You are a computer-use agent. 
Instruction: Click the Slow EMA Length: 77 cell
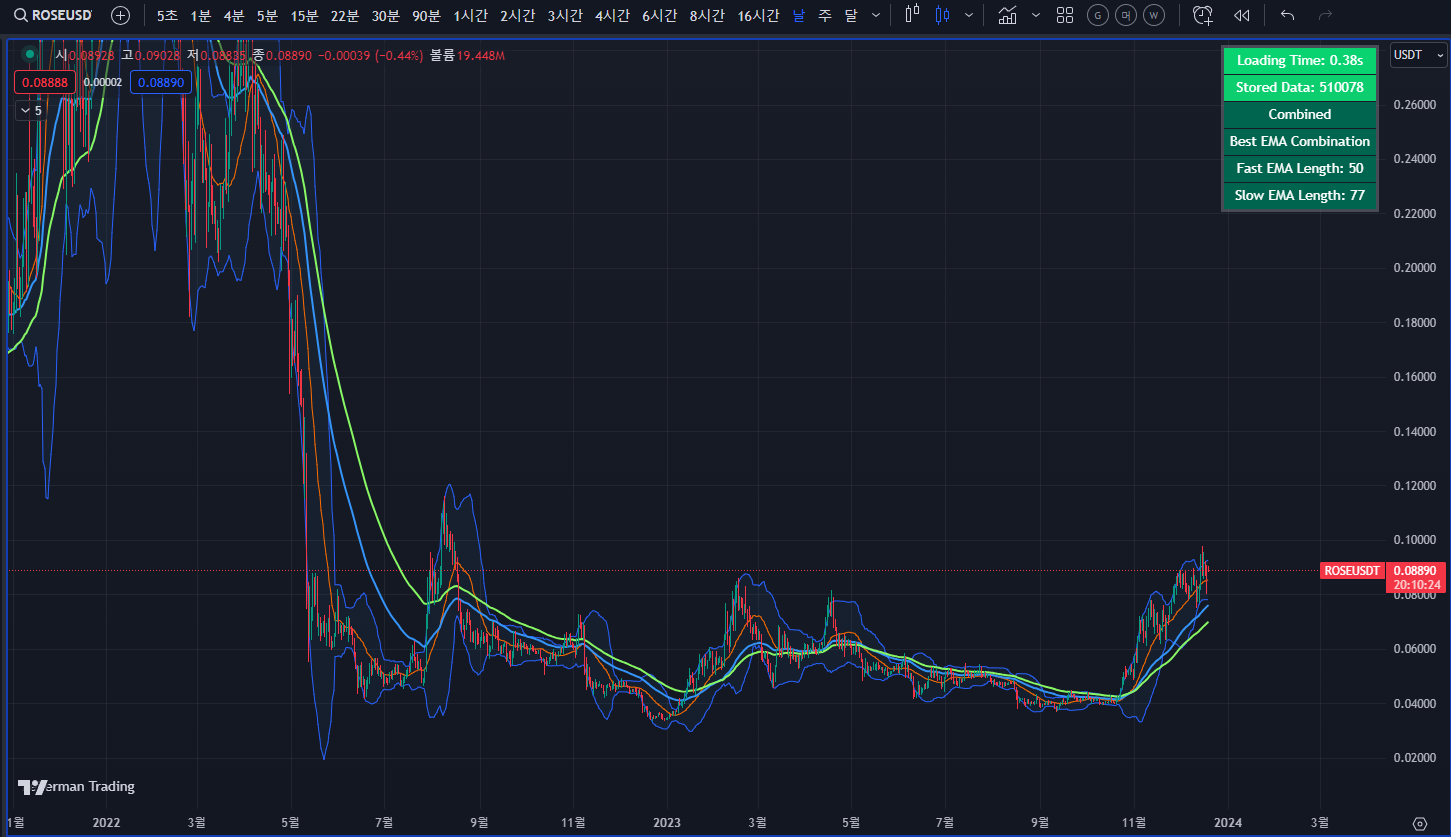(1300, 196)
